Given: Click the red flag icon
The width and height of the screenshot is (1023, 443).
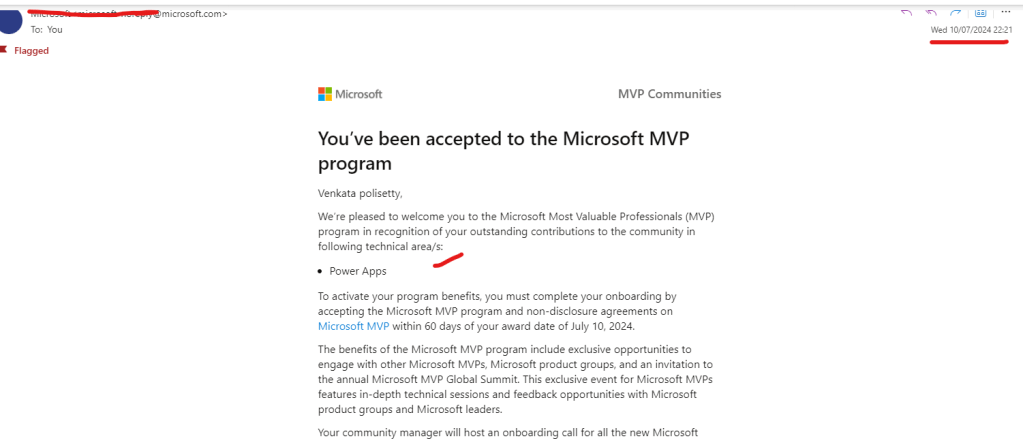Looking at the screenshot, I should (x=5, y=50).
